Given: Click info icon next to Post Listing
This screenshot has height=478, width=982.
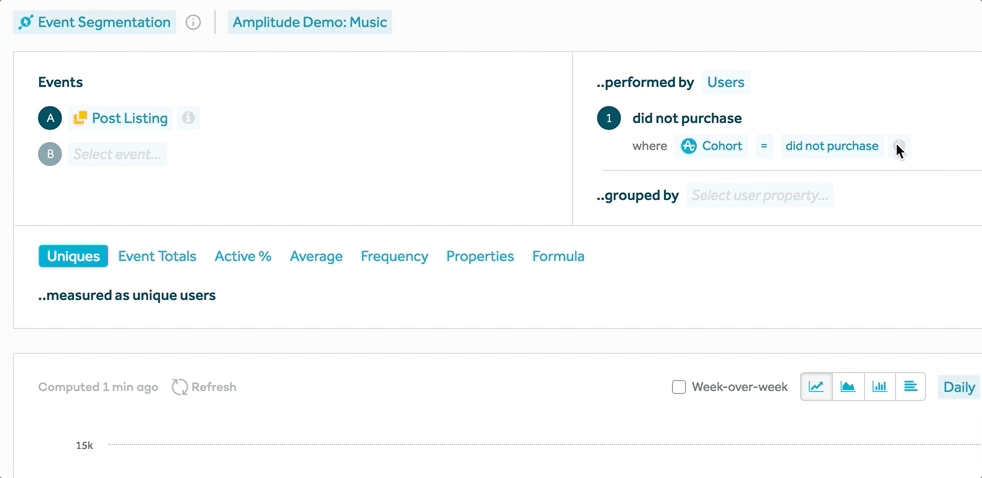Looking at the screenshot, I should point(188,118).
